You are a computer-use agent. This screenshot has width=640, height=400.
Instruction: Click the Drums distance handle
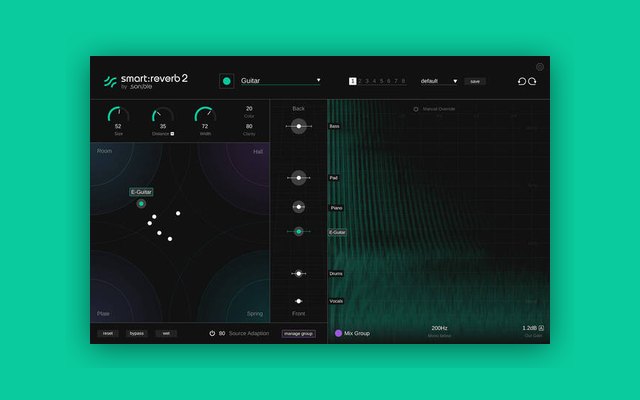tap(299, 273)
